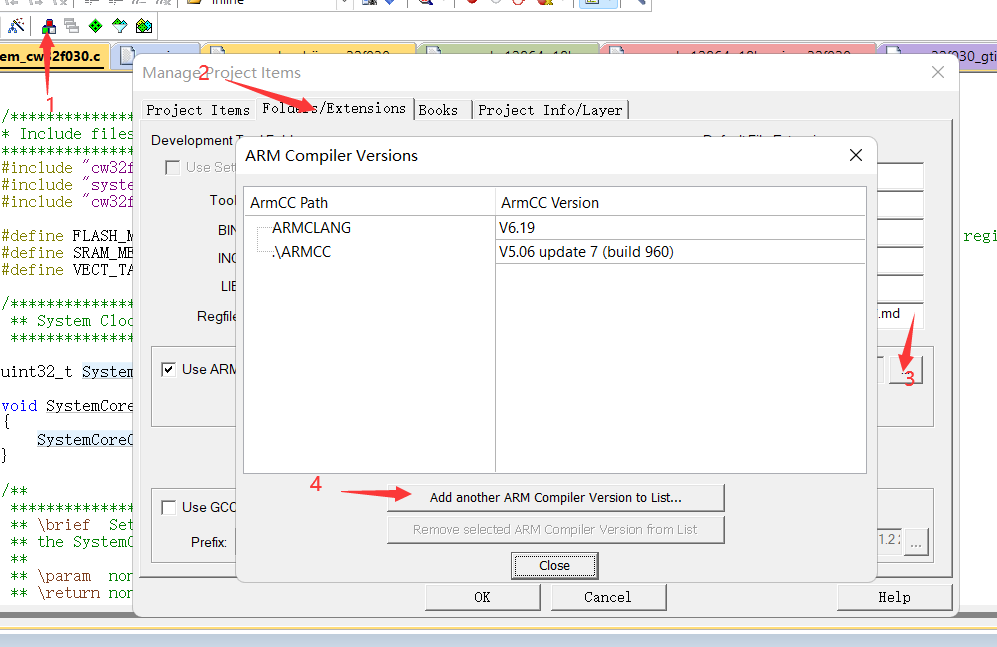Click the 'uint32_t System' declaration line

point(67,371)
